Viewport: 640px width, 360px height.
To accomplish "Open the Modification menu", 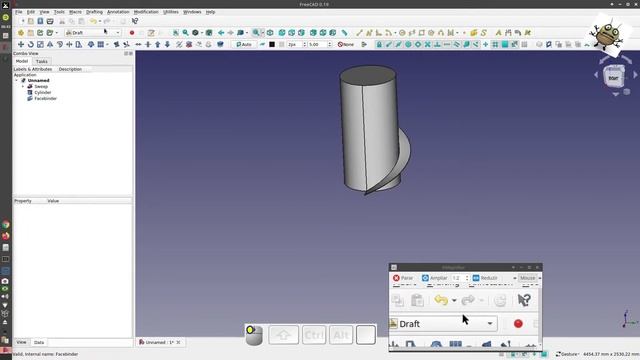I will point(146,12).
